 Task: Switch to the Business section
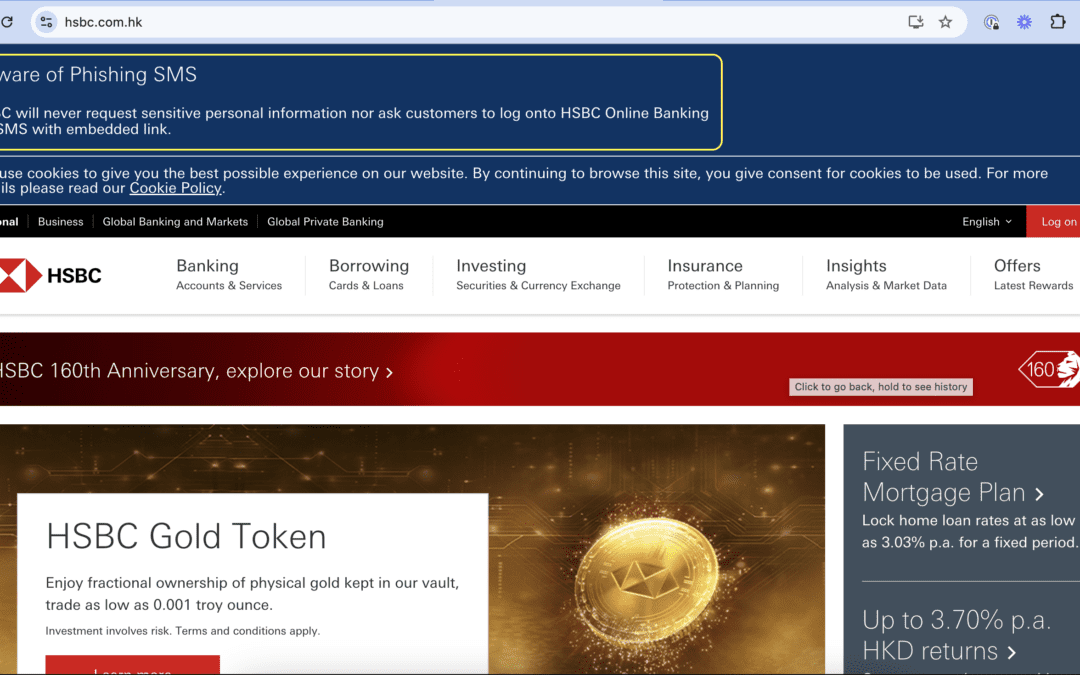tap(61, 222)
